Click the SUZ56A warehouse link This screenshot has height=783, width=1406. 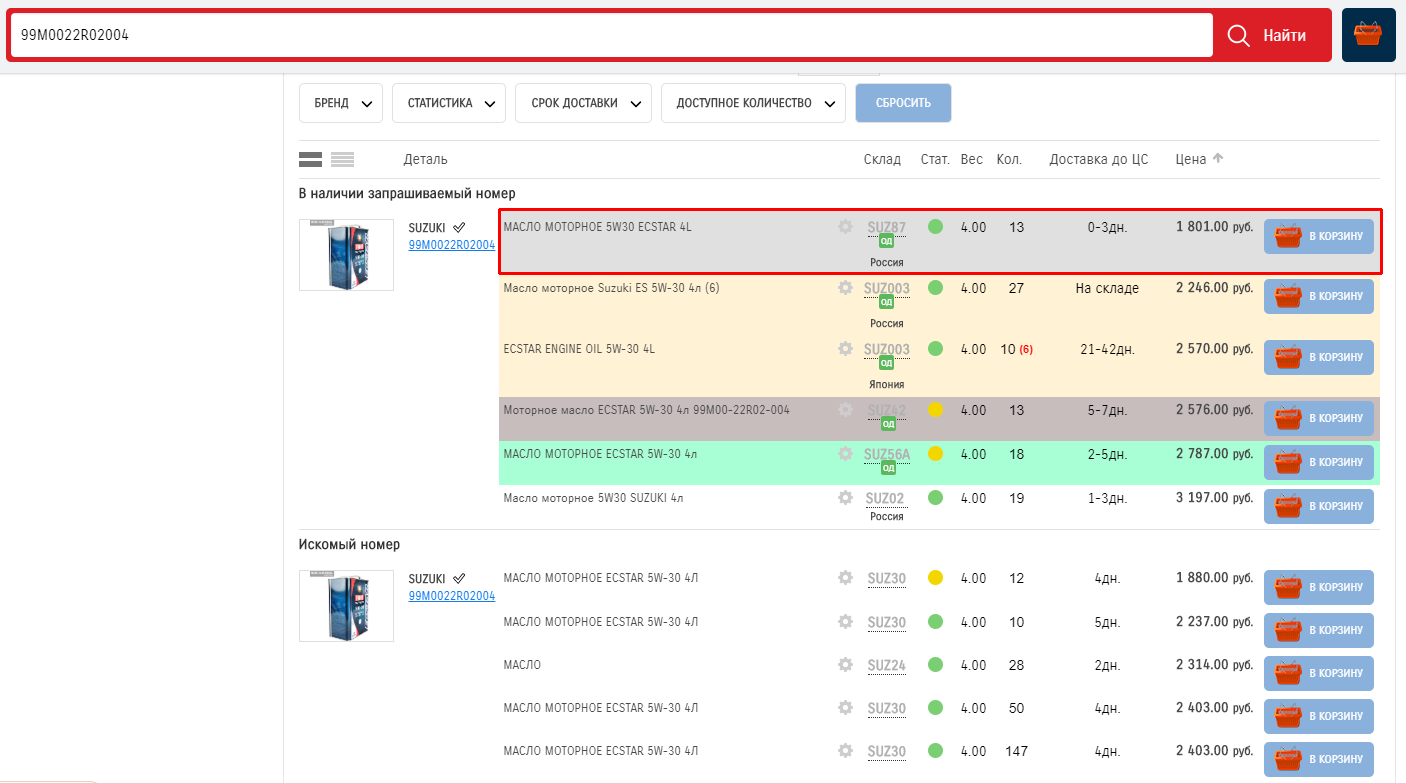888,455
